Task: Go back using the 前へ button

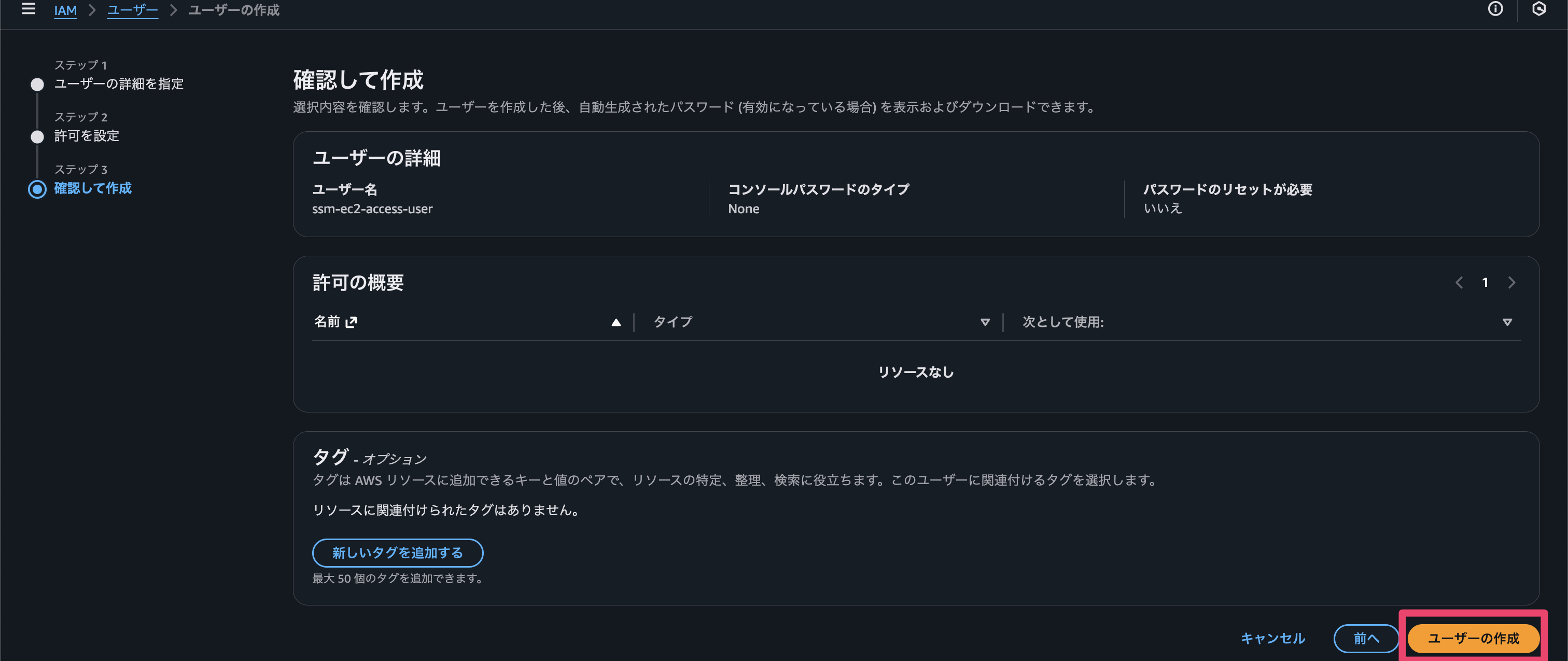Action: click(x=1366, y=638)
